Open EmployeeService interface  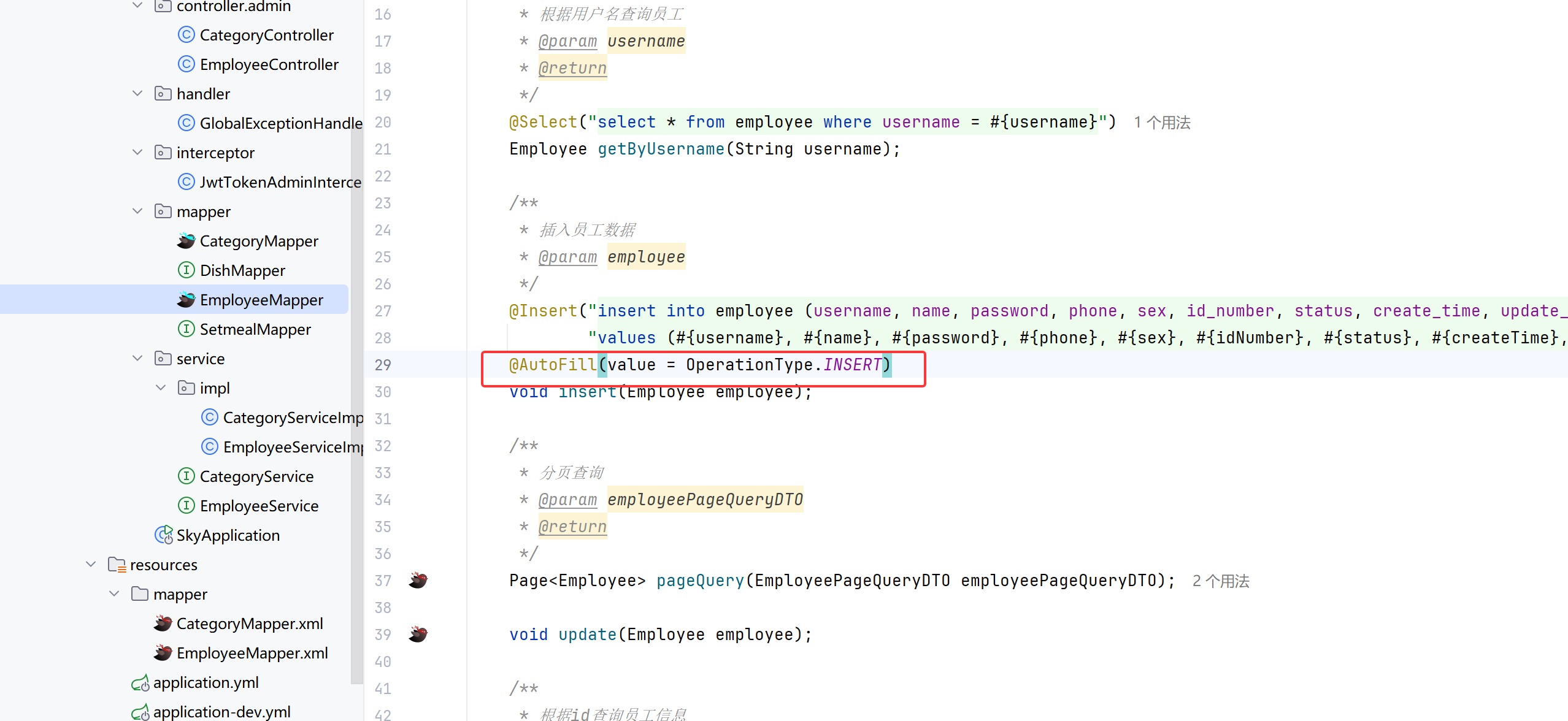(258, 506)
